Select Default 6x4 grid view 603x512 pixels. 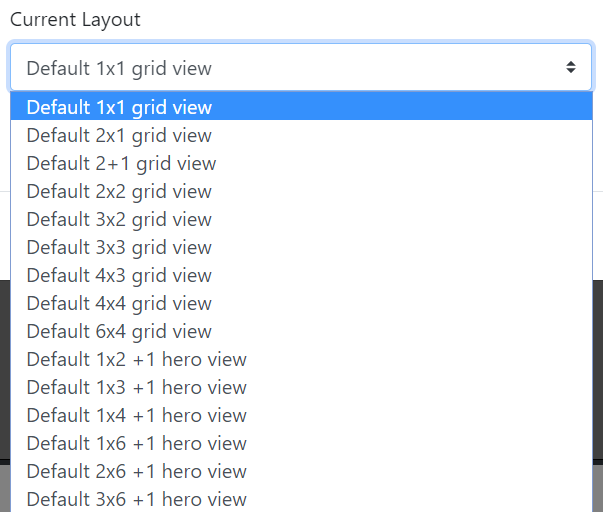pyautogui.click(x=120, y=331)
